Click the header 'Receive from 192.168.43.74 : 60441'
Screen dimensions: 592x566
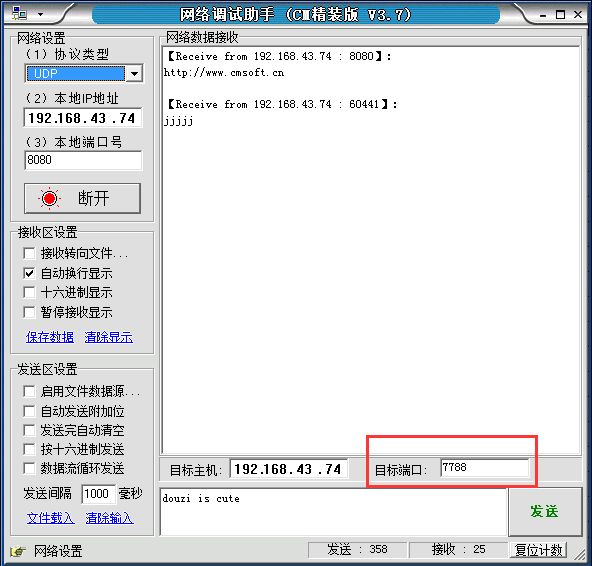282,104
